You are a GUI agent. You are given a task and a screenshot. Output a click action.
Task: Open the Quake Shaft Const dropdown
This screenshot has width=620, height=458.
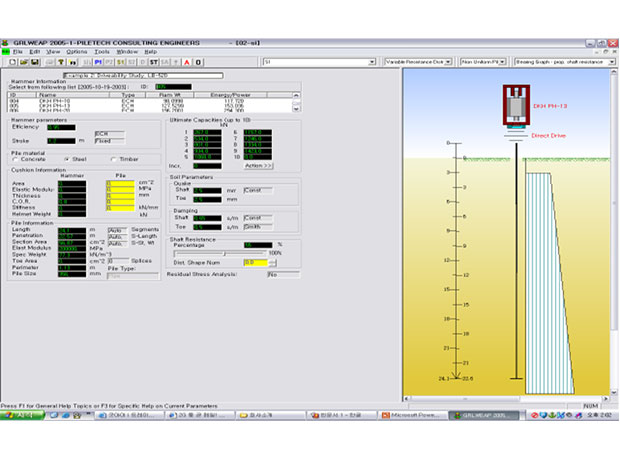258,190
